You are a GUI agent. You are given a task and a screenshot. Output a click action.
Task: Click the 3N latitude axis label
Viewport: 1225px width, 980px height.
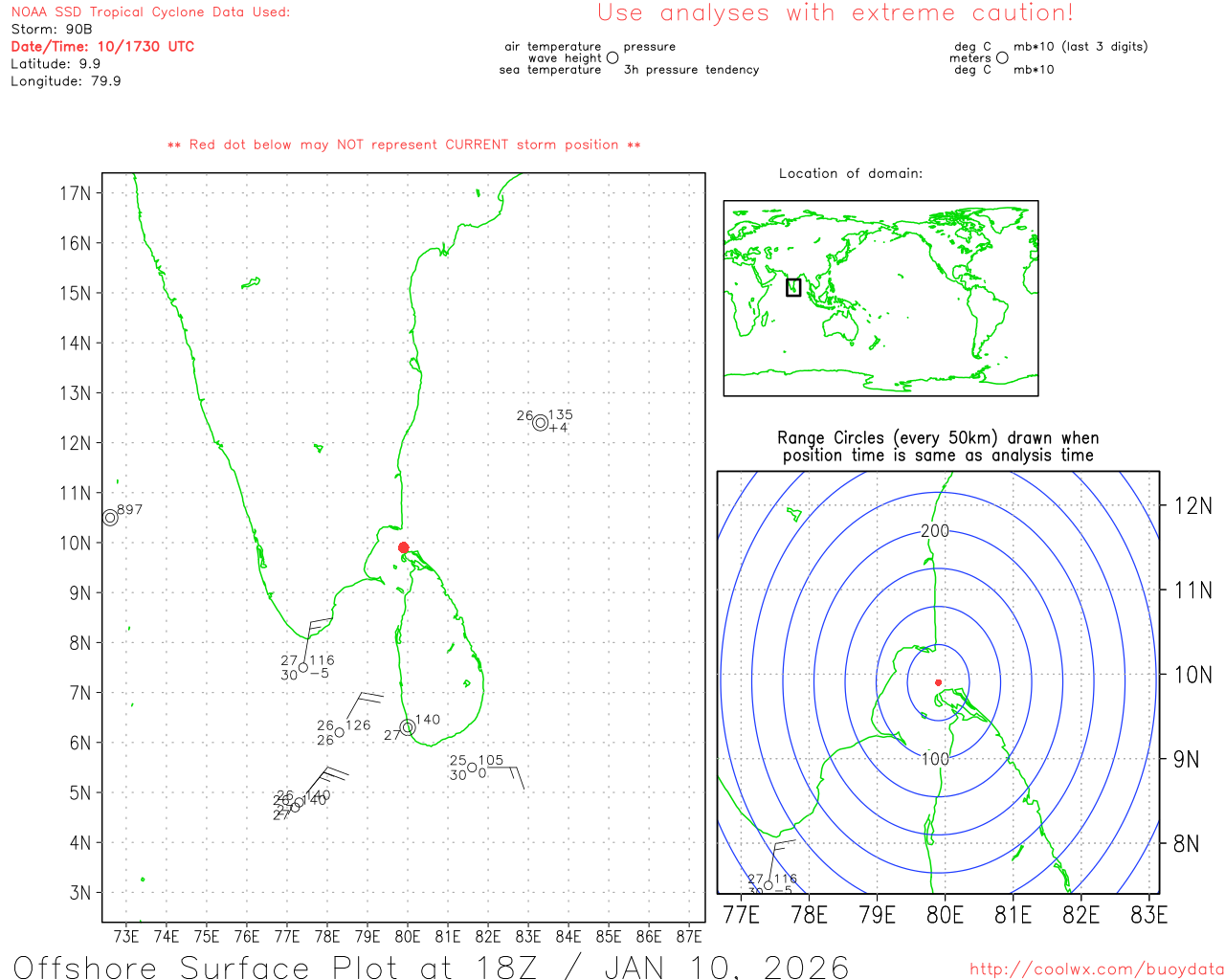[80, 893]
